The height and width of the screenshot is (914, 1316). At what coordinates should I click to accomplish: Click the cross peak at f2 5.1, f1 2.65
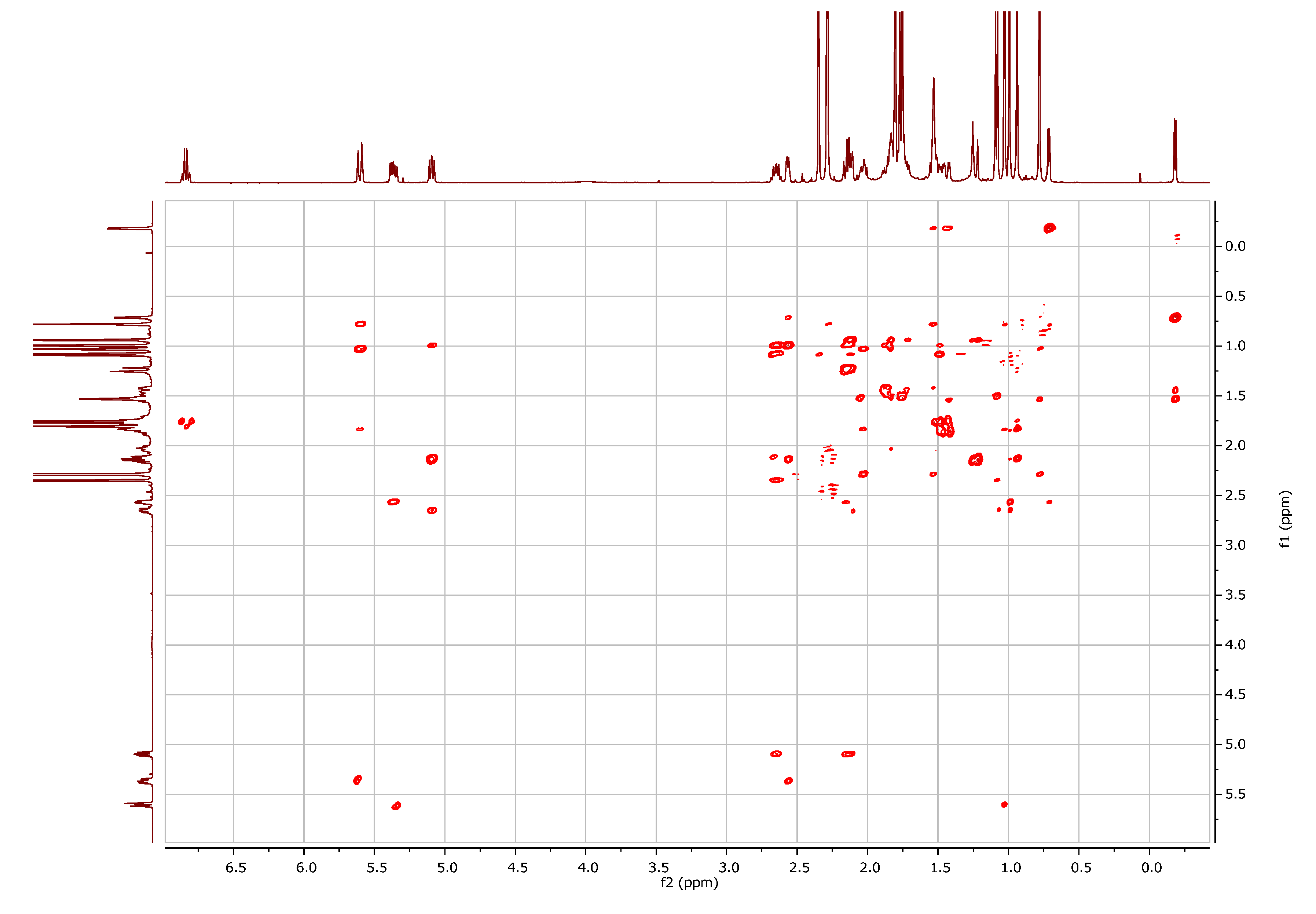pos(432,510)
